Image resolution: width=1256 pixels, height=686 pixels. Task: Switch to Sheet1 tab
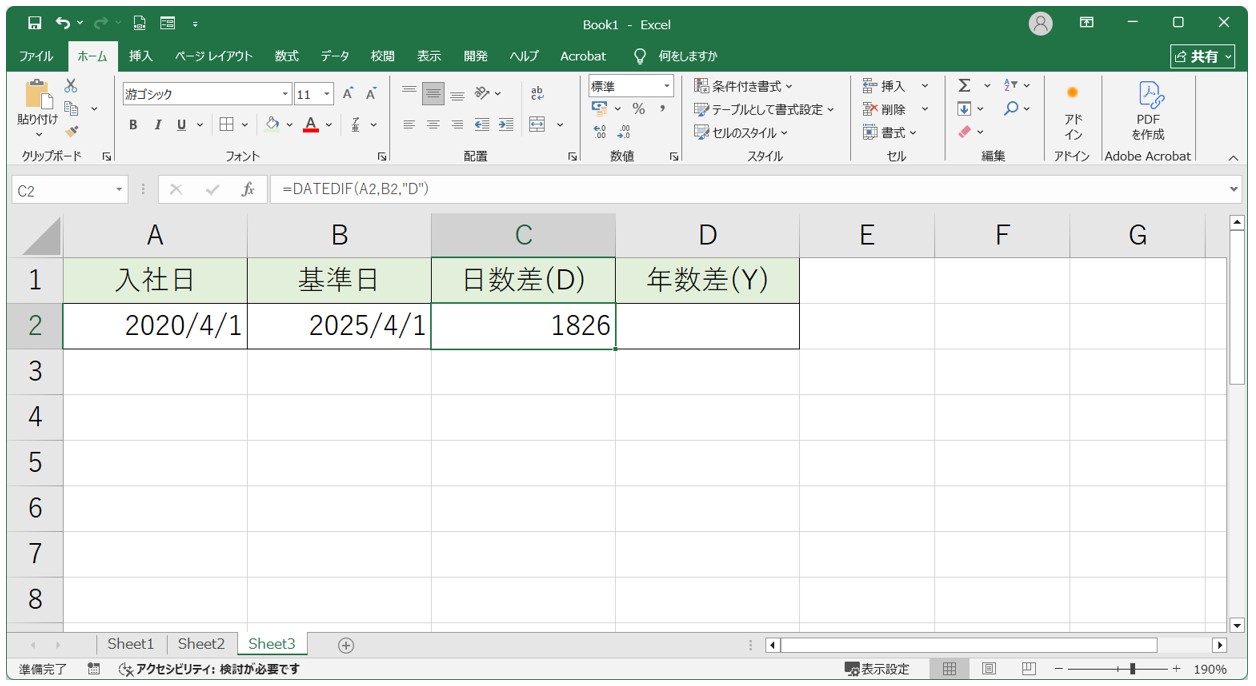pos(131,645)
